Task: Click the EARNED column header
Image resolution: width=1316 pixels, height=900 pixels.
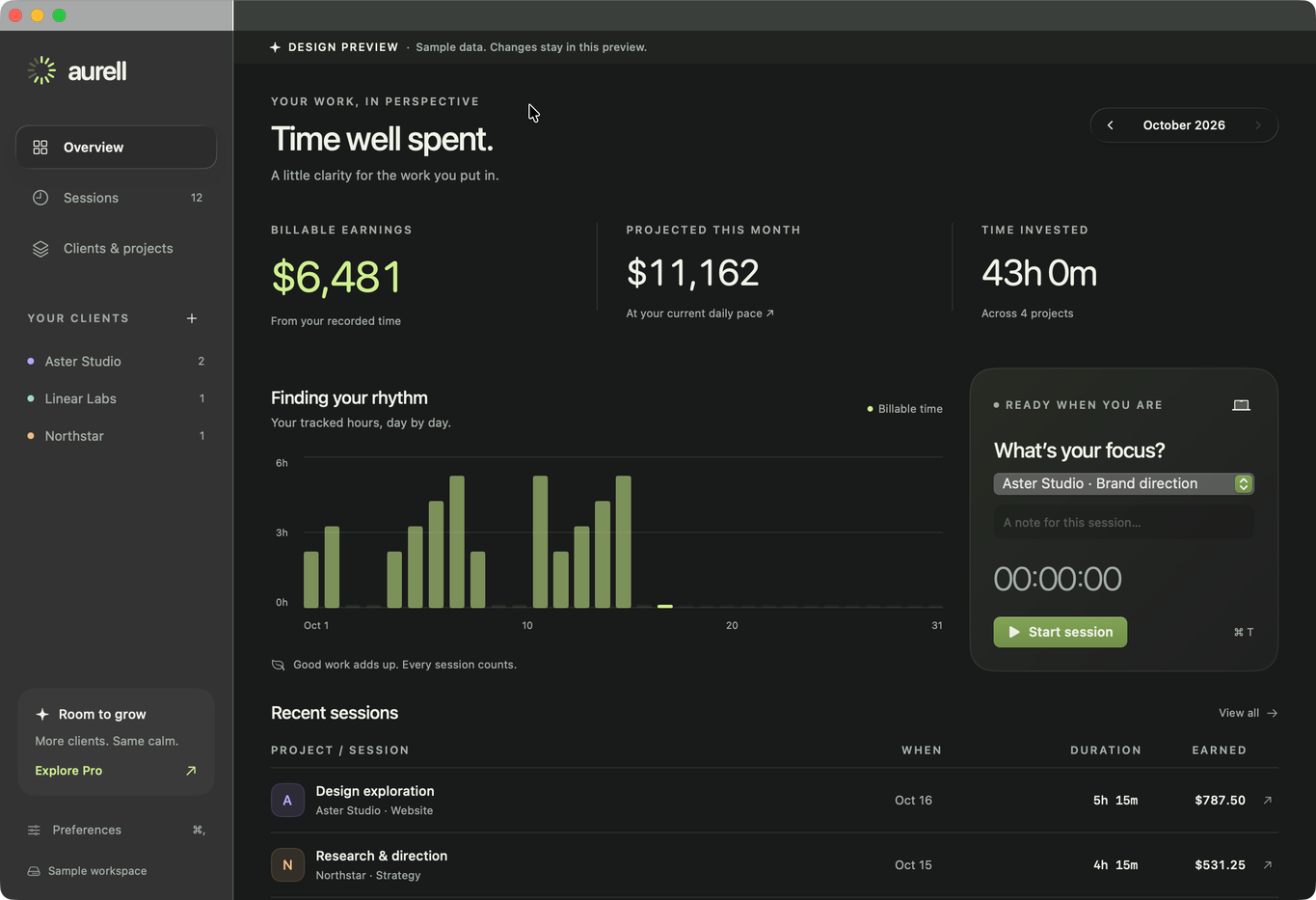Action: click(1219, 750)
